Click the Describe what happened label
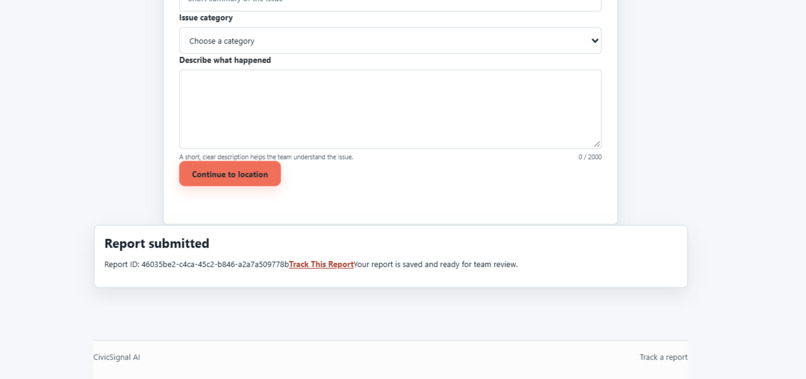 (225, 60)
